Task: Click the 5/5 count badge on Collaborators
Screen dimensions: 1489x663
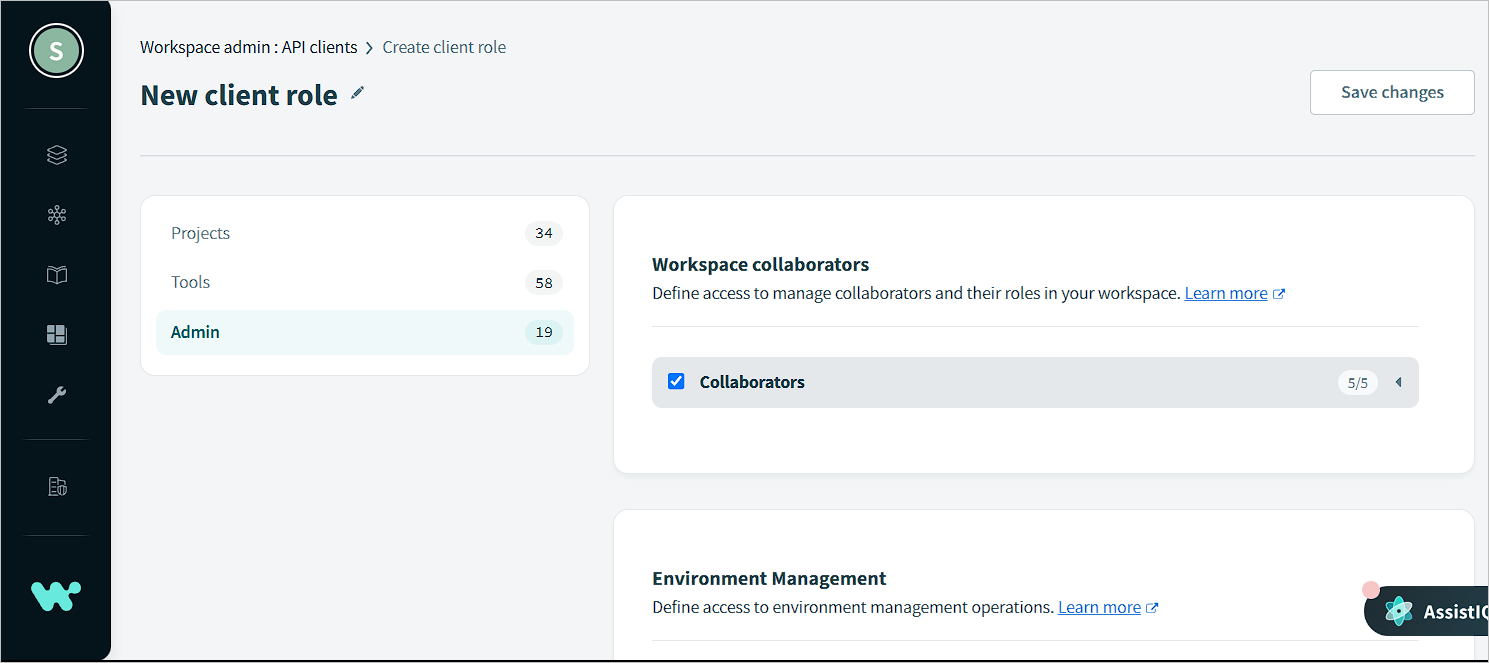Action: (x=1357, y=382)
